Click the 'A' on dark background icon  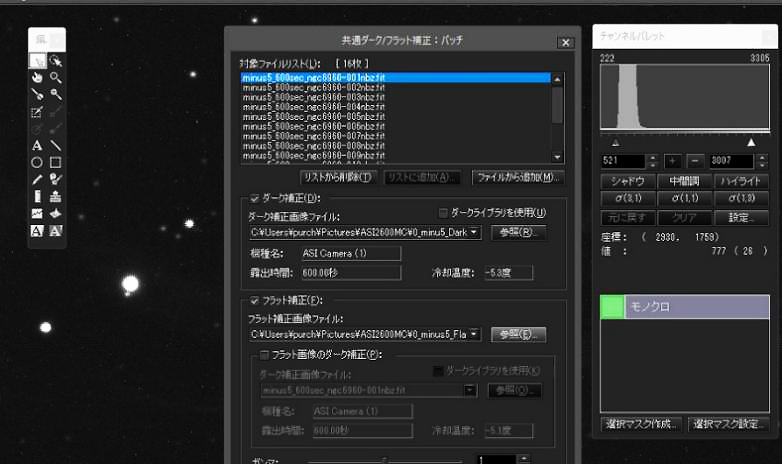pos(56,231)
